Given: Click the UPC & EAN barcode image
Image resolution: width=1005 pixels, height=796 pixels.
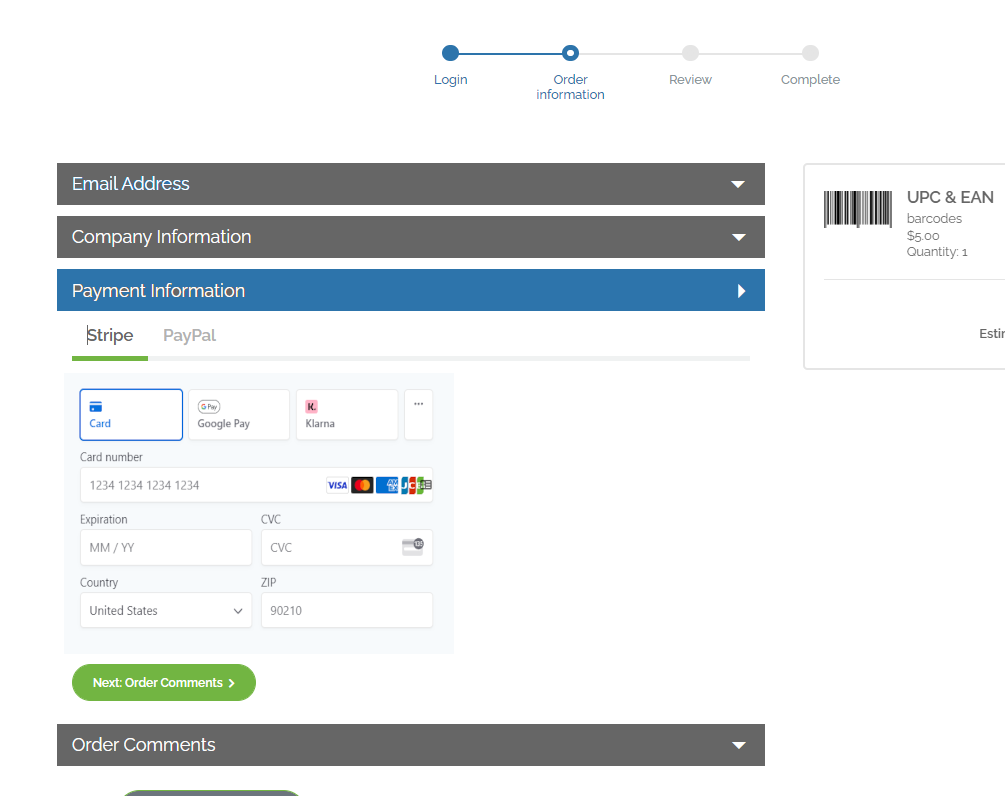Looking at the screenshot, I should pyautogui.click(x=857, y=209).
